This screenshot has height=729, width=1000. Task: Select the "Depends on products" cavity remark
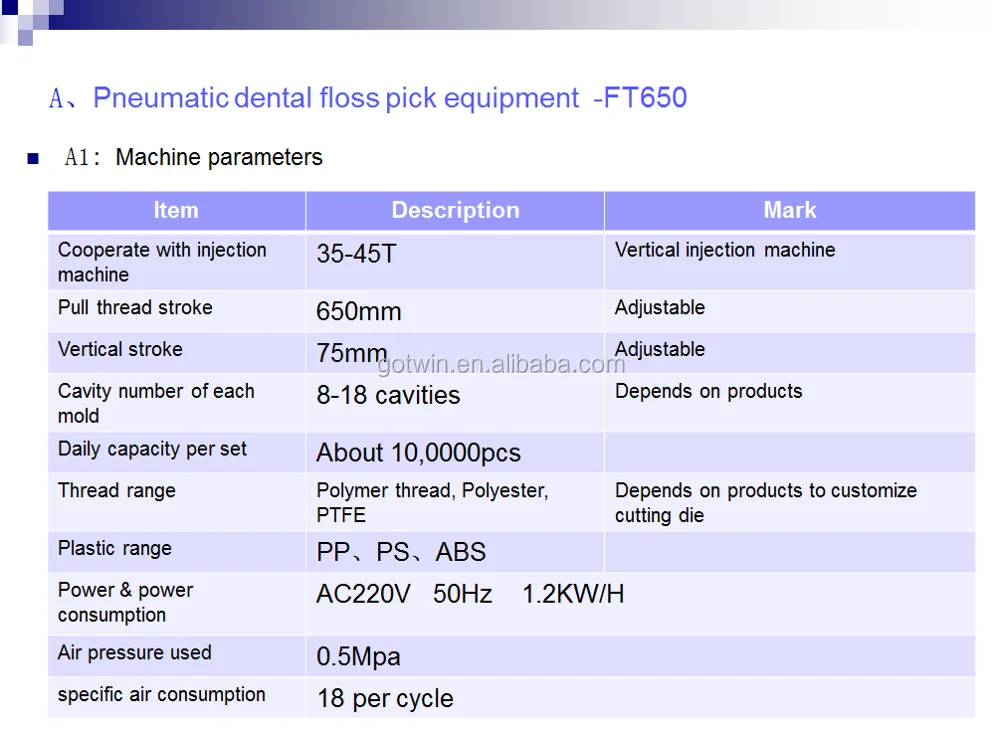coord(708,391)
